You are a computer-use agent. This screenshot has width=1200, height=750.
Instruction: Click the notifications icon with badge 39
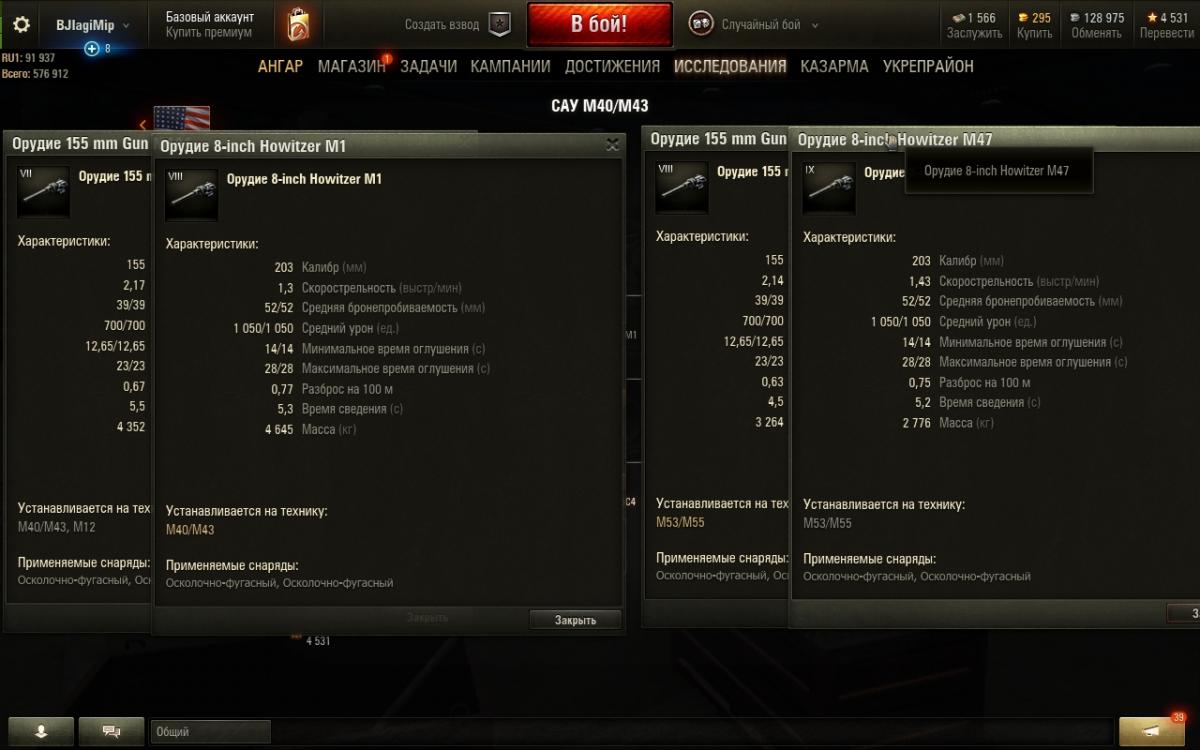point(1152,731)
